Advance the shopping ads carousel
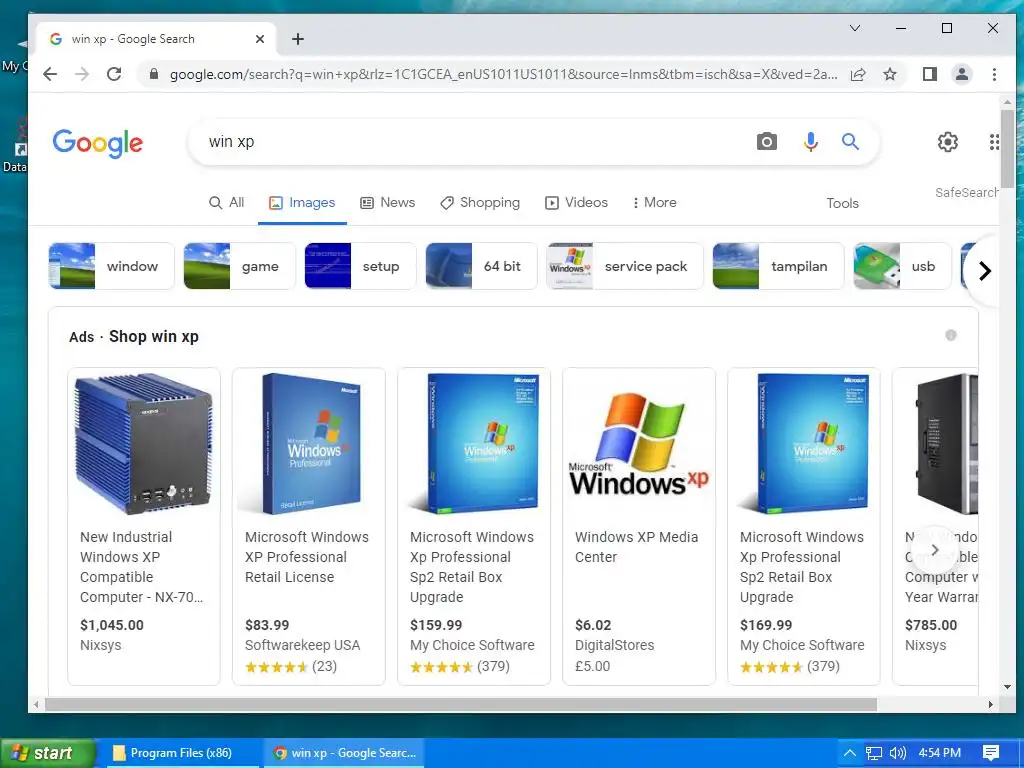Viewport: 1024px width, 768px height. tap(935, 550)
